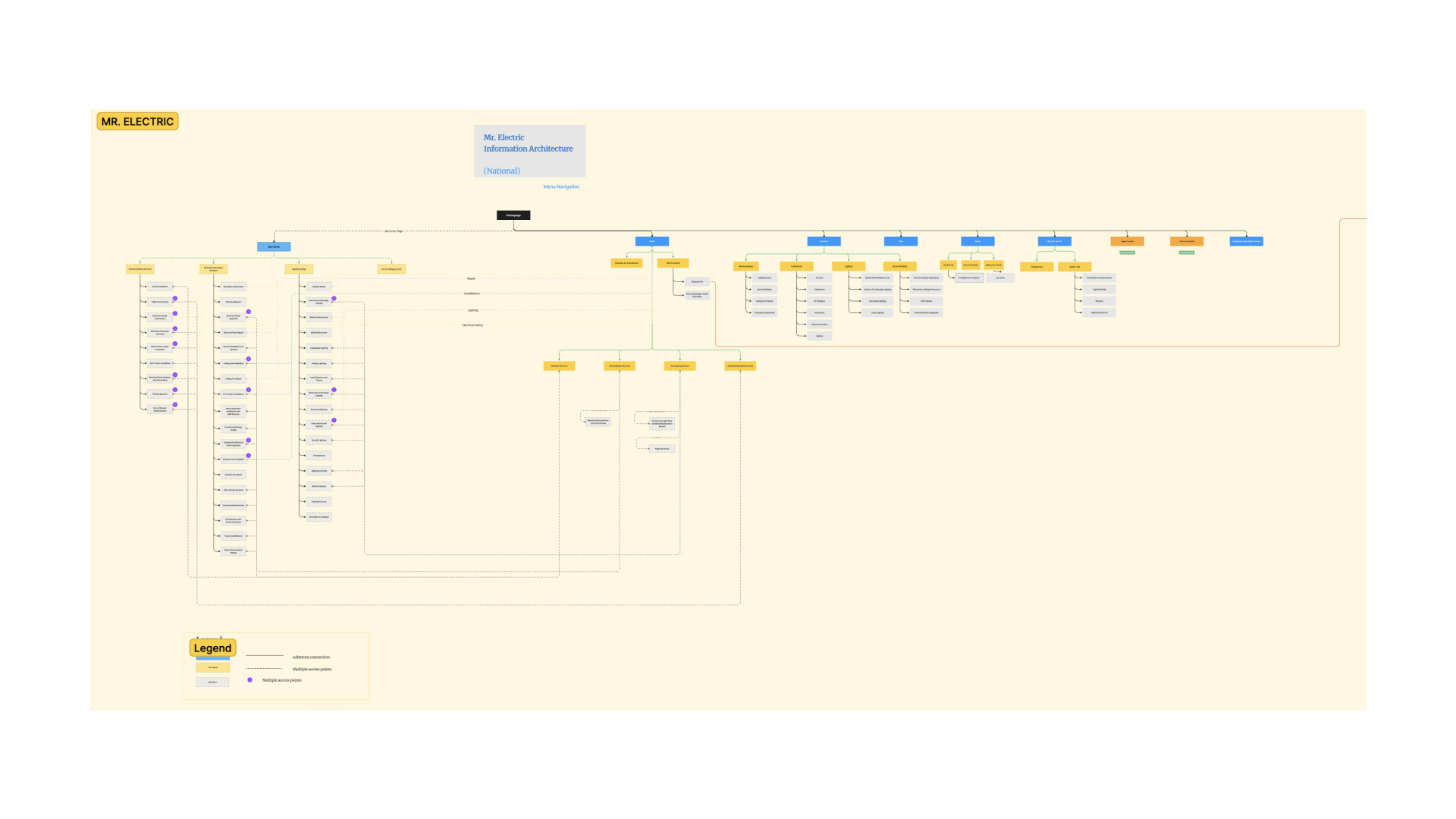
Task: Select the Helpful Resources node
Action: click(x=1099, y=312)
